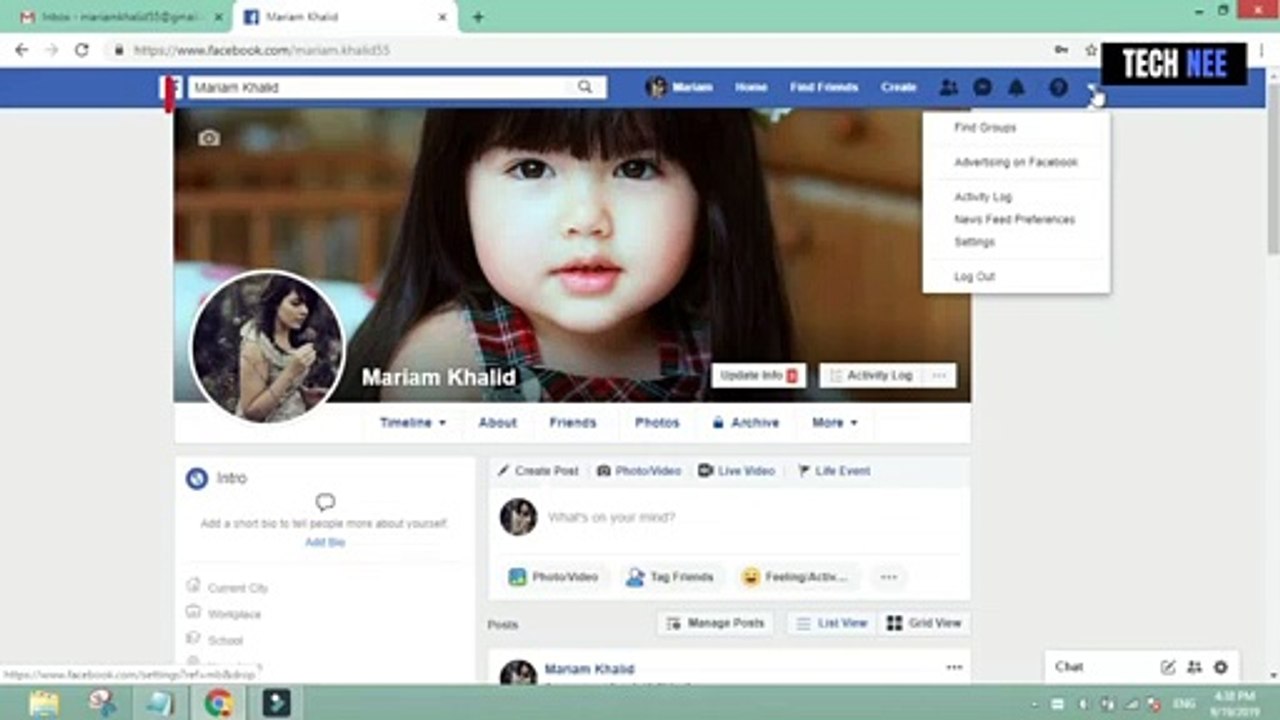Switch to Grid View
This screenshot has height=720, width=1280.
point(924,623)
